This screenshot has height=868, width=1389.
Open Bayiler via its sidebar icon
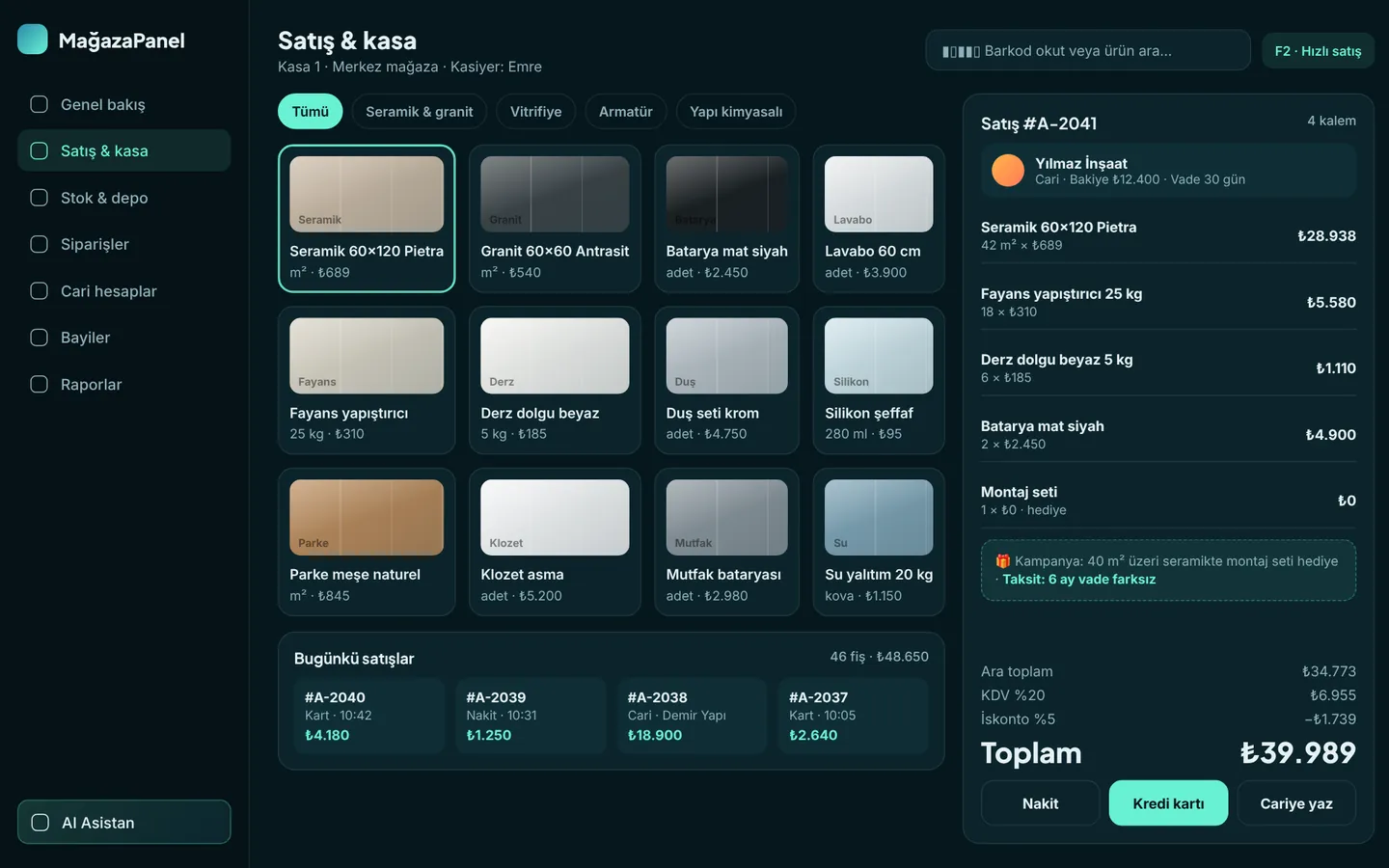click(x=40, y=338)
